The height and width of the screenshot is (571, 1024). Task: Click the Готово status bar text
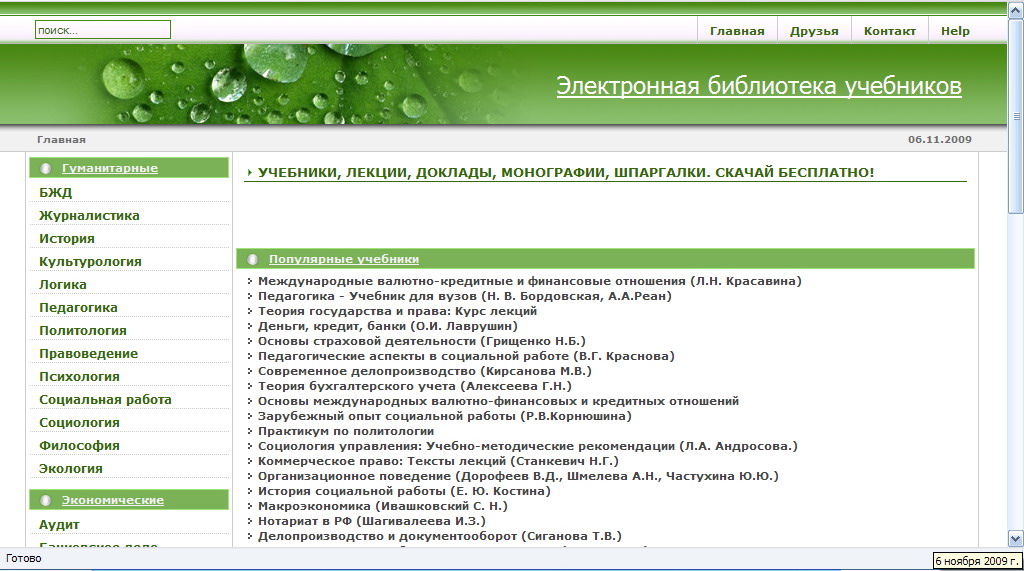[24, 559]
